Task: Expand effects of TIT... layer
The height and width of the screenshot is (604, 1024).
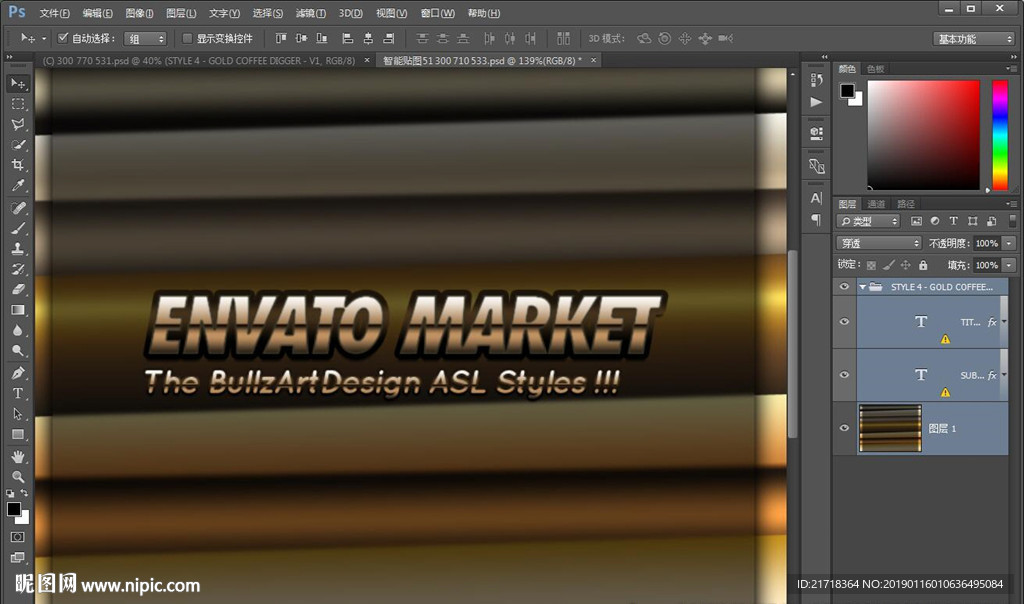Action: click(1004, 321)
